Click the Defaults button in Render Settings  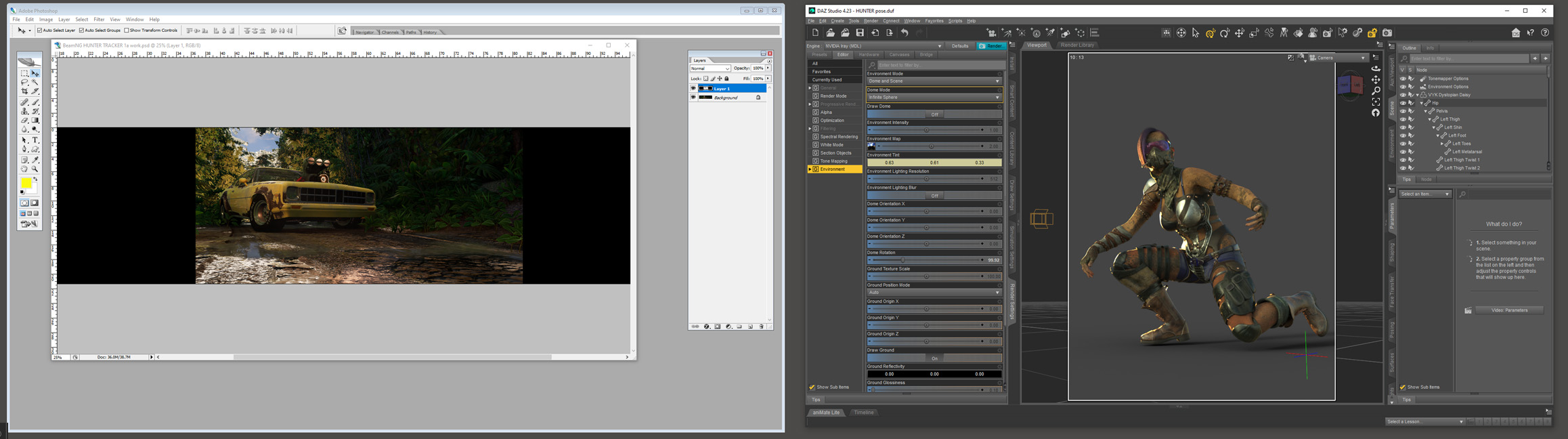960,46
